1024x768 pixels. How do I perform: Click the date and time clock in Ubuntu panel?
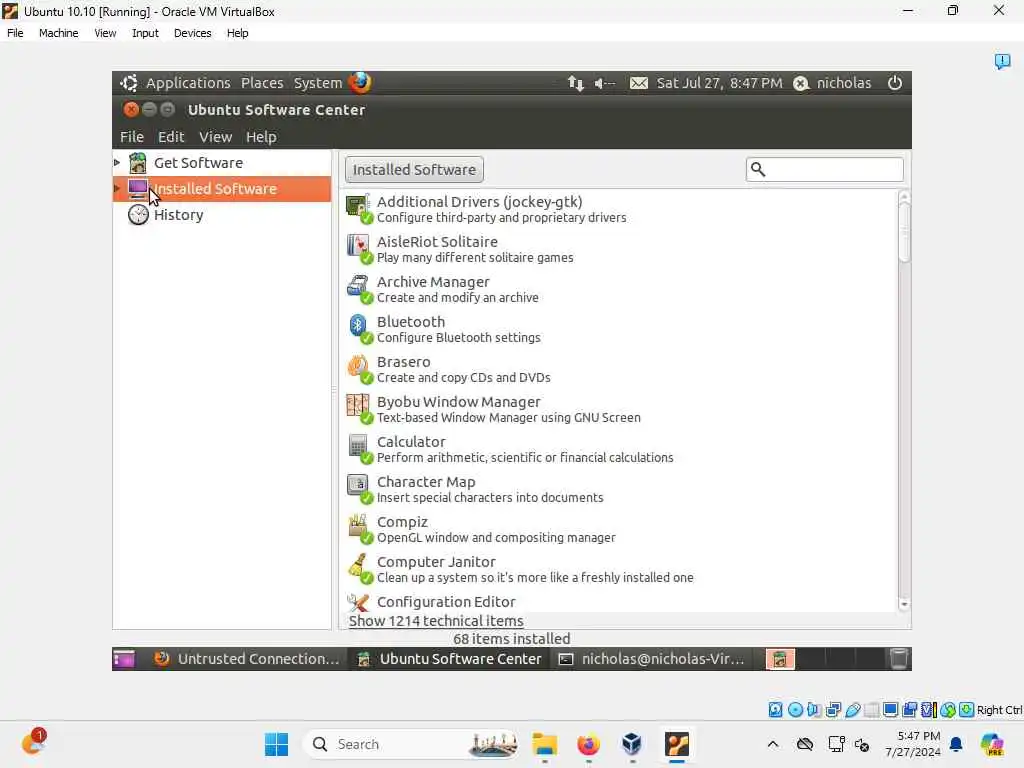click(719, 83)
